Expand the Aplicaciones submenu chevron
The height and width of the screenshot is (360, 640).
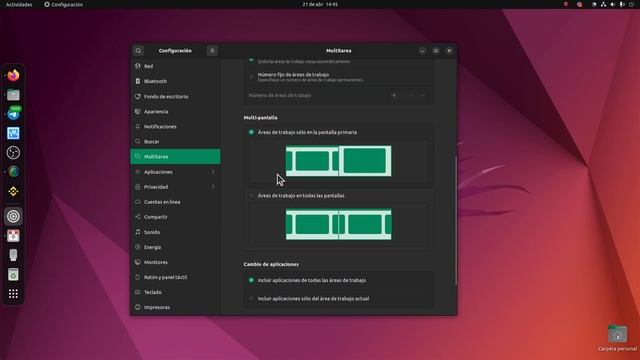click(x=213, y=172)
